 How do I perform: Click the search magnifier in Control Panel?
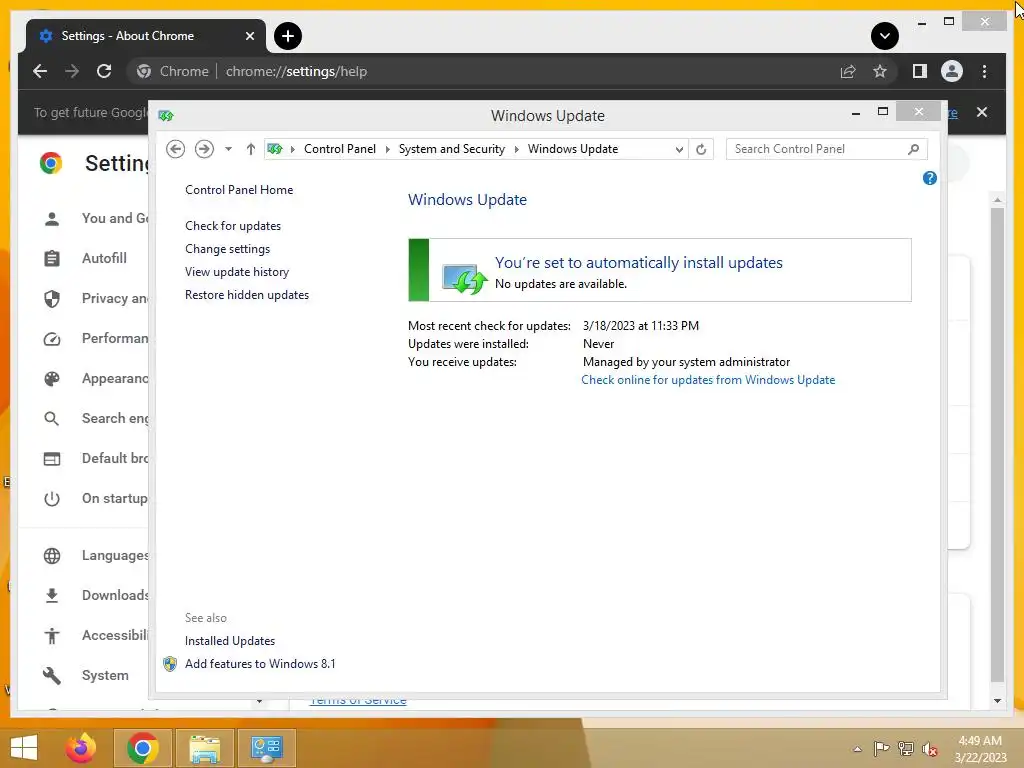(x=914, y=149)
